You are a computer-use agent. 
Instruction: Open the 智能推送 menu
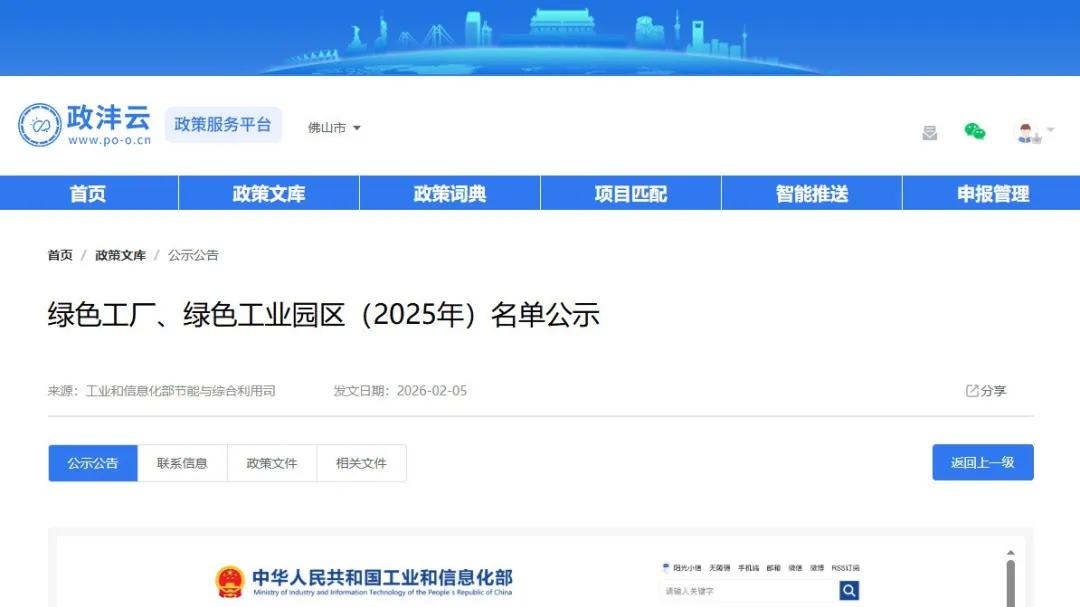[810, 193]
